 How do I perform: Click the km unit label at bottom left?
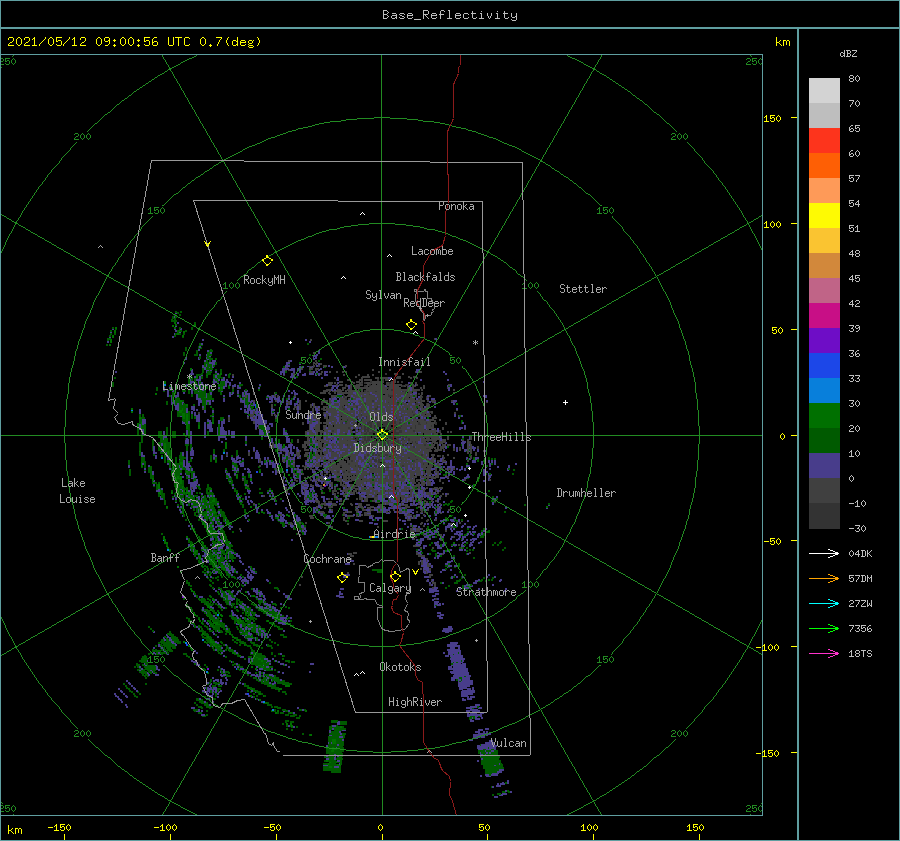pos(14,830)
